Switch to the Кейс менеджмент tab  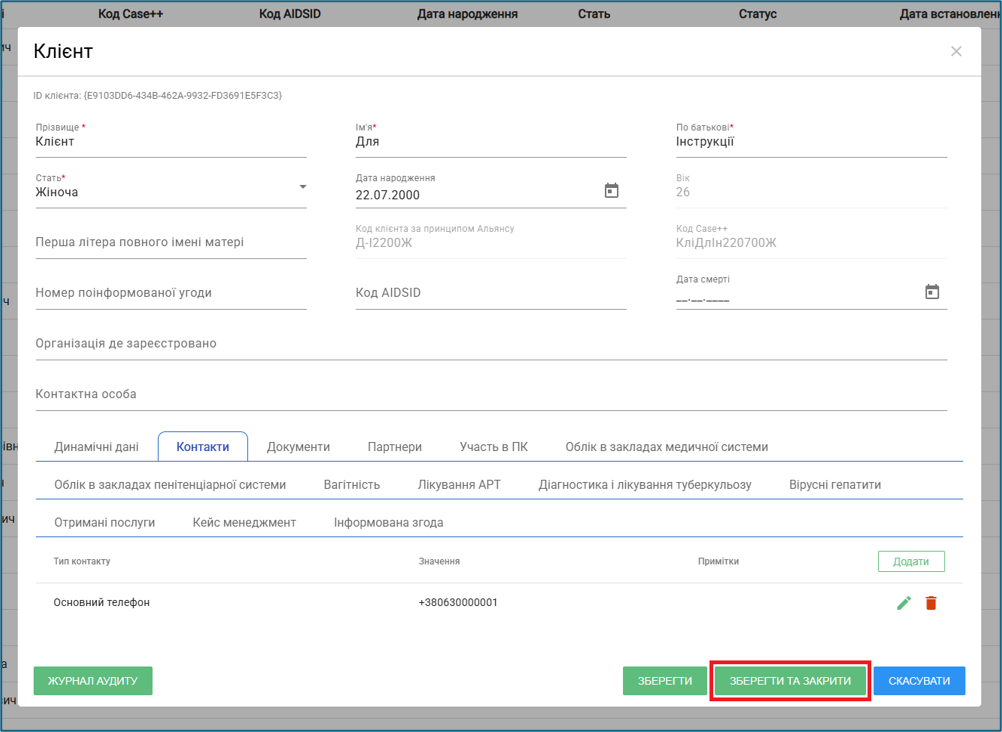pyautogui.click(x=244, y=522)
